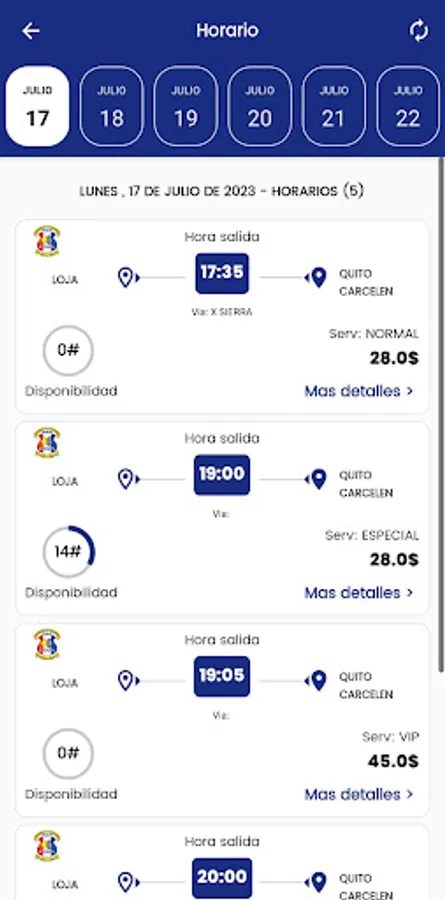
Task: Tap the company logo on the 19:05 trip
Action: click(x=47, y=644)
